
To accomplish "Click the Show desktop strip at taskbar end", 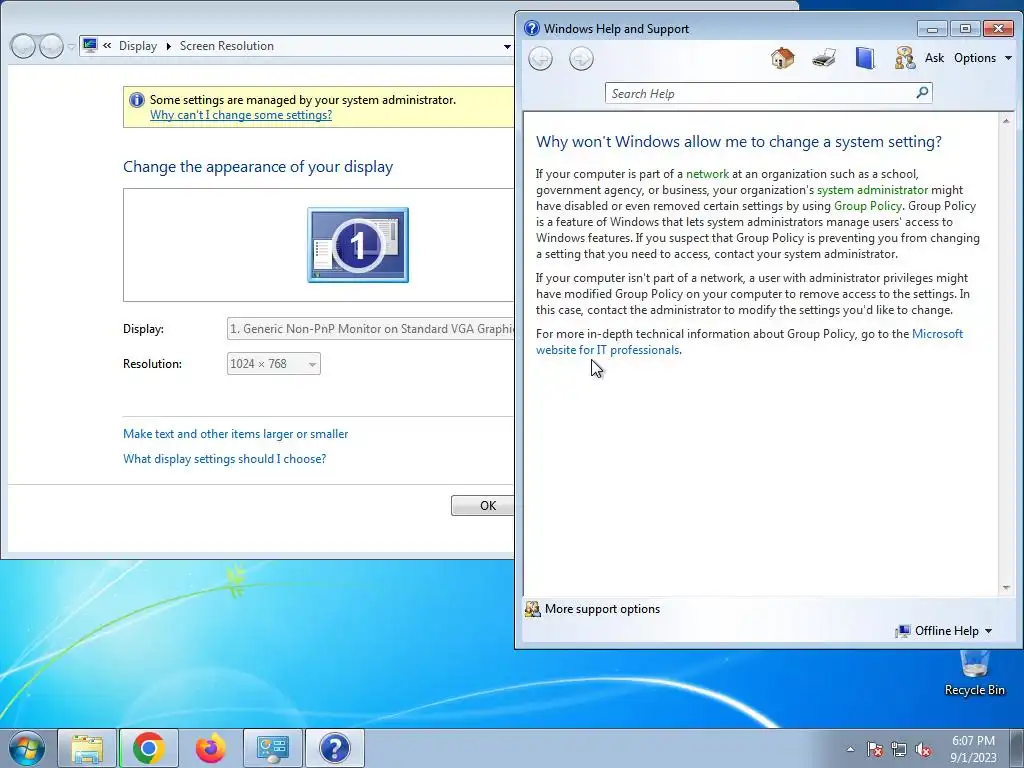I will pyautogui.click(x=1017, y=748).
